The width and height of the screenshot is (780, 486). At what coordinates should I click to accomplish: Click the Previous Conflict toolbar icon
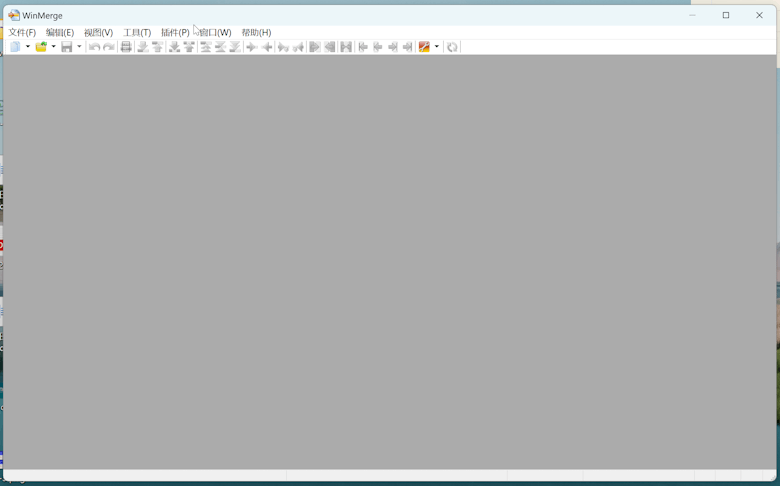coord(189,47)
